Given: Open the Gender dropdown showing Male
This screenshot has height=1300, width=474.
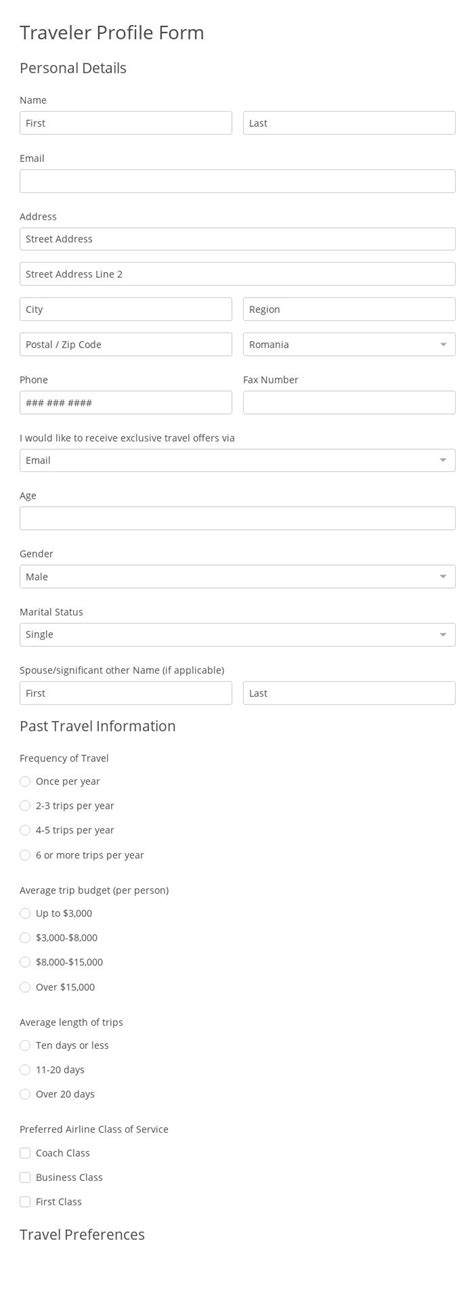Looking at the screenshot, I should pyautogui.click(x=237, y=577).
